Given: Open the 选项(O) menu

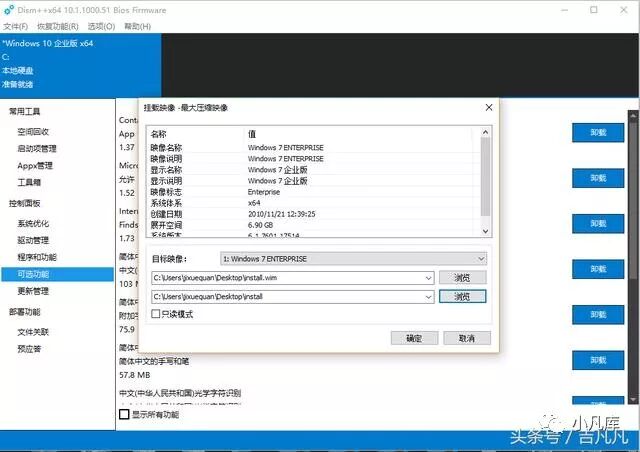Looking at the screenshot, I should click(x=101, y=27).
